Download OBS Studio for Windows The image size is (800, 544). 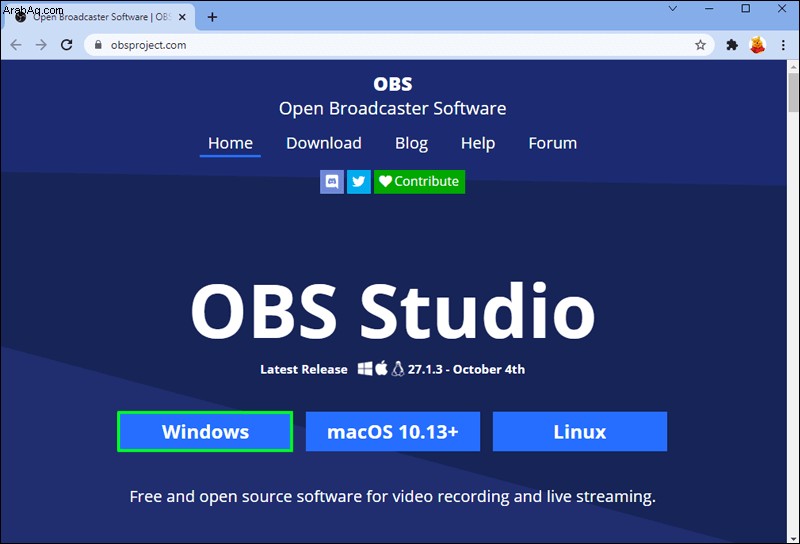(205, 432)
